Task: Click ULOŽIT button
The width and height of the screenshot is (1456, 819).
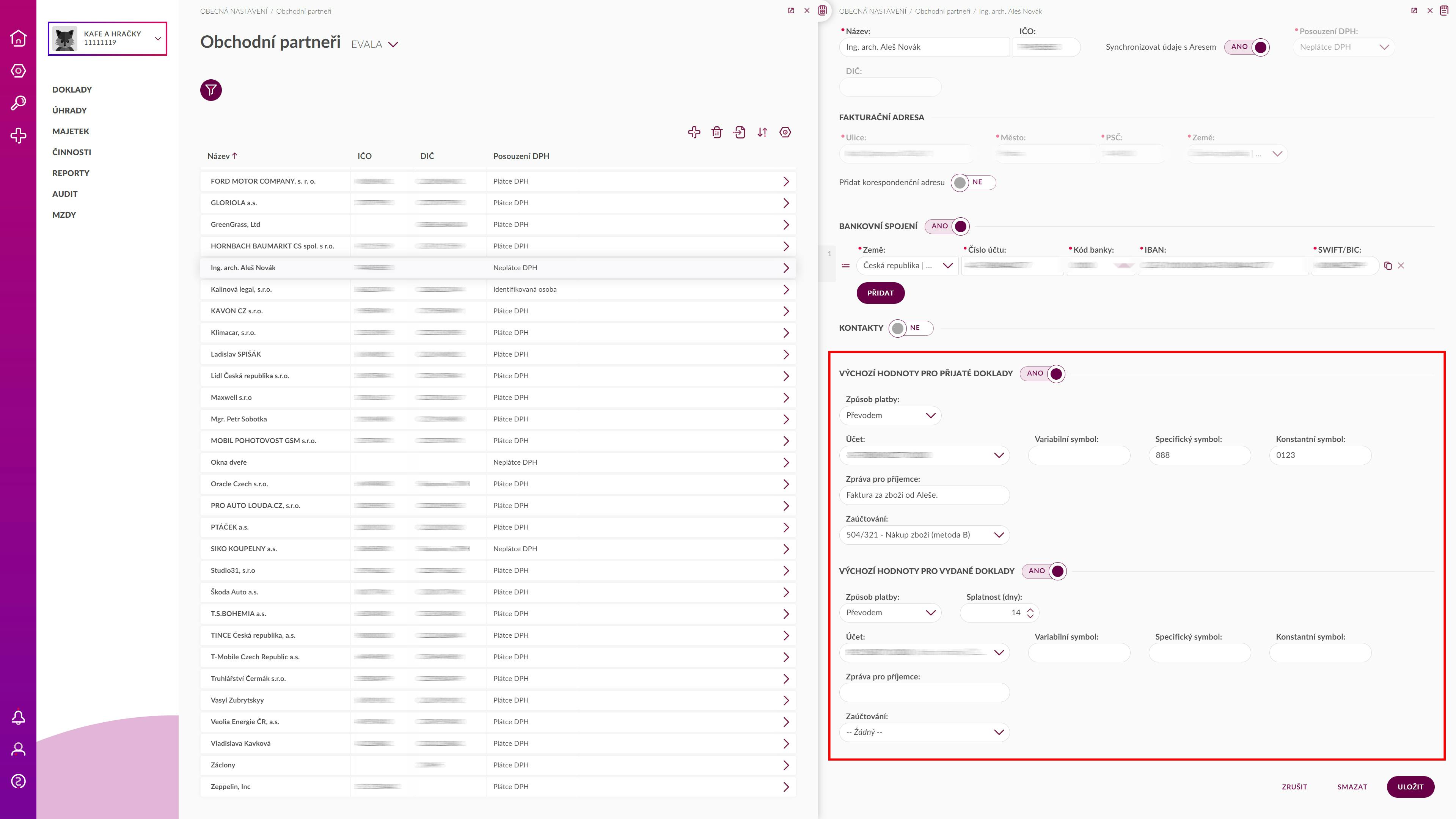Action: (1410, 787)
